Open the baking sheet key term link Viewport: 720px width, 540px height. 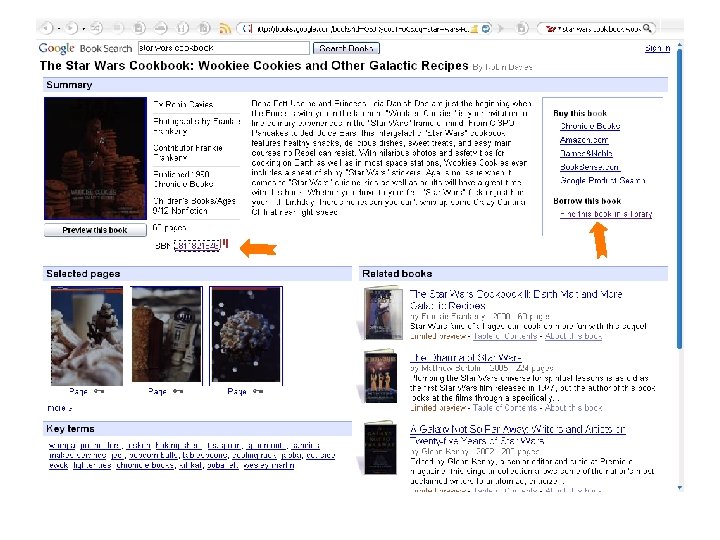[x=178, y=445]
